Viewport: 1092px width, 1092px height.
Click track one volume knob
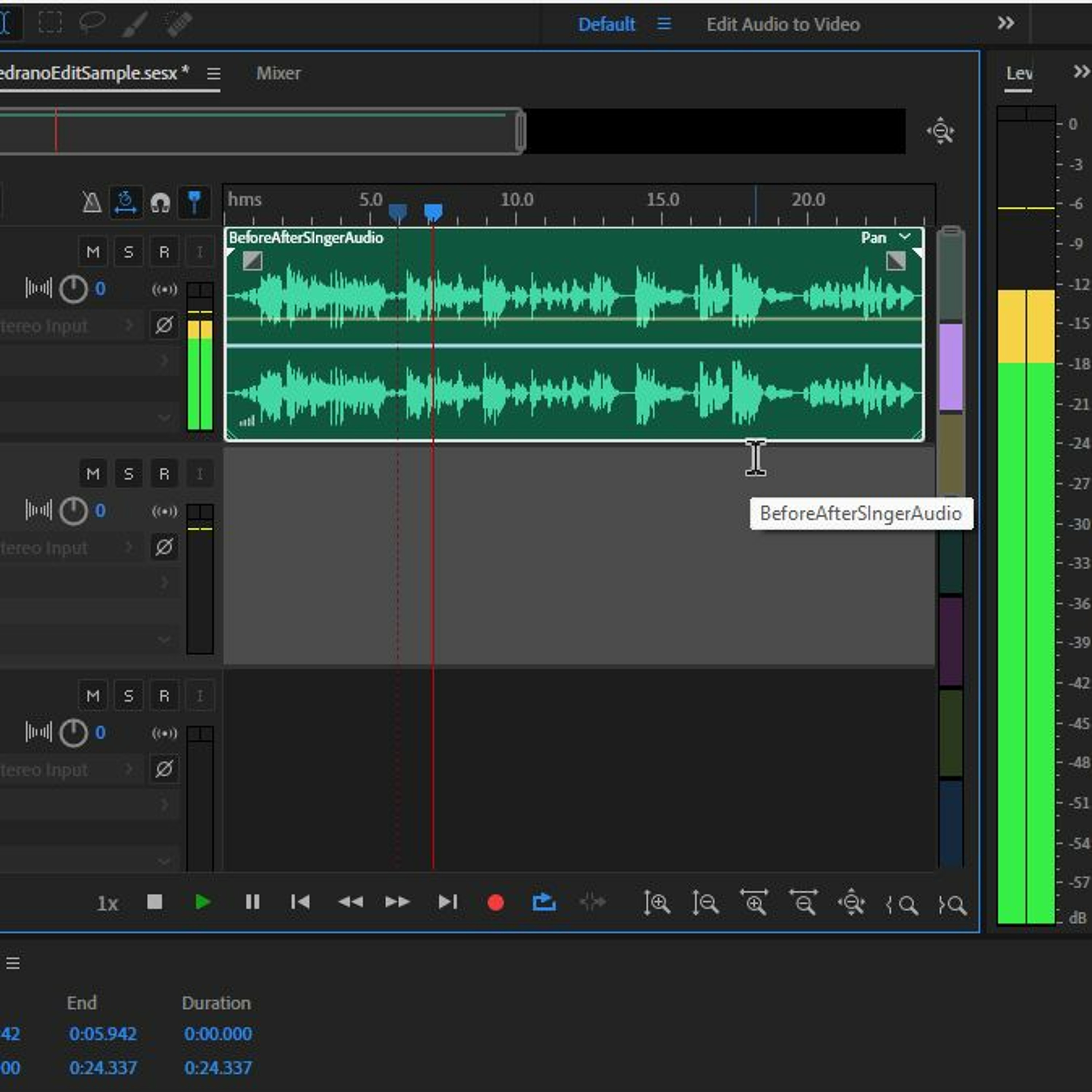click(x=74, y=289)
